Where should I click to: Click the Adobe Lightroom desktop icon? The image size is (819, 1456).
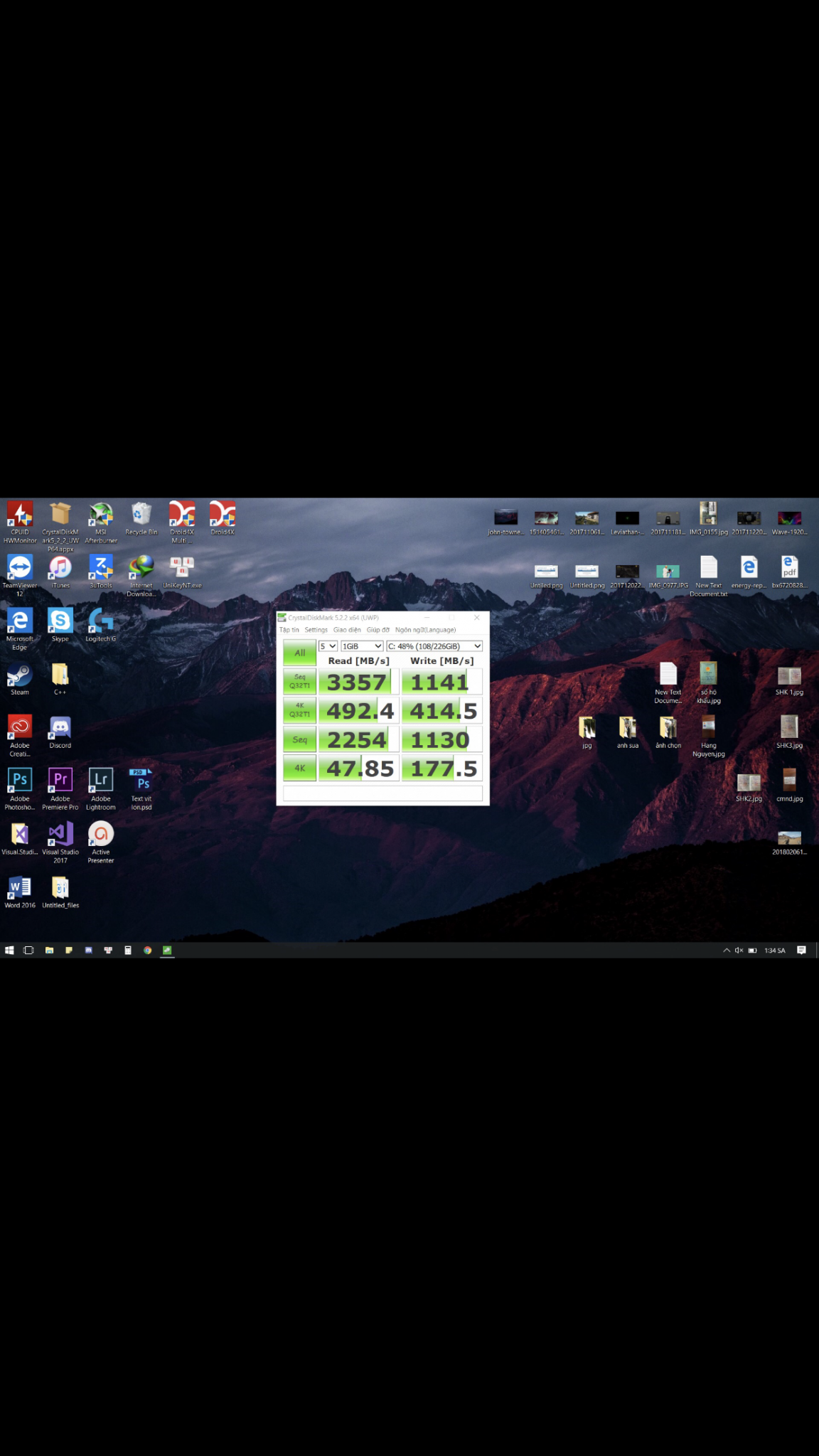101,783
